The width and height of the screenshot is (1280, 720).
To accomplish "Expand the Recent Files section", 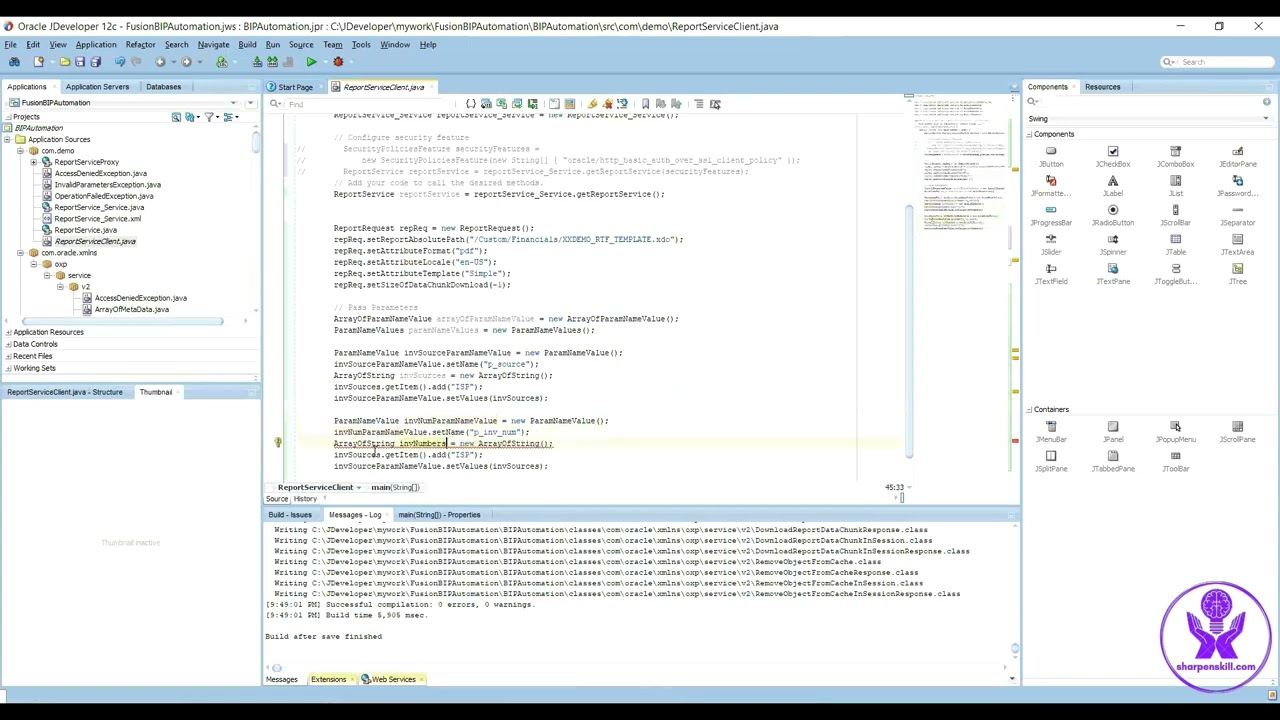I will (x=8, y=356).
